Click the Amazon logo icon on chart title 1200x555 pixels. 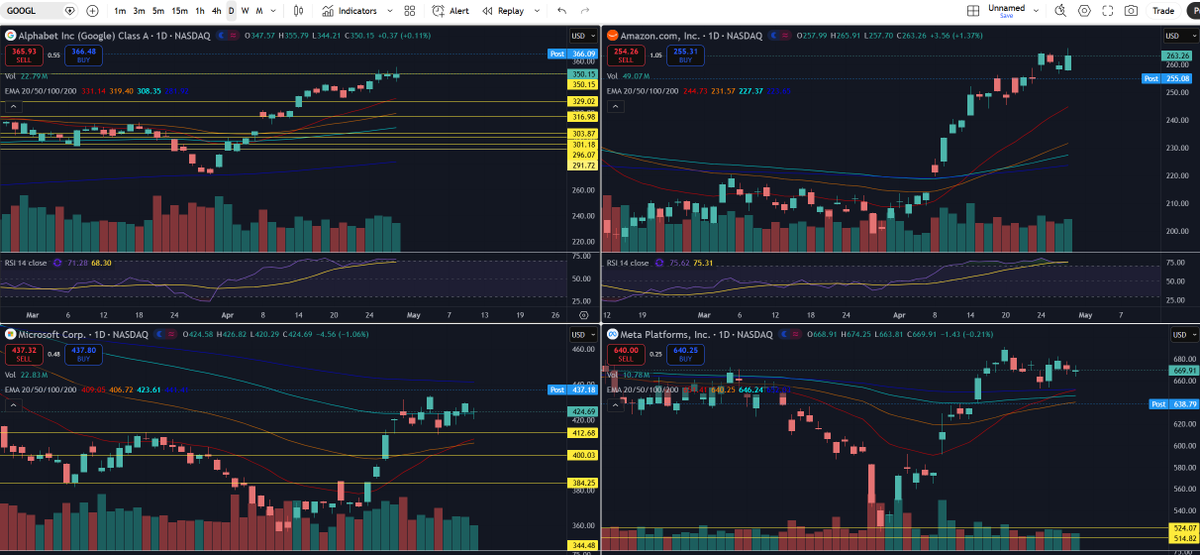point(613,36)
